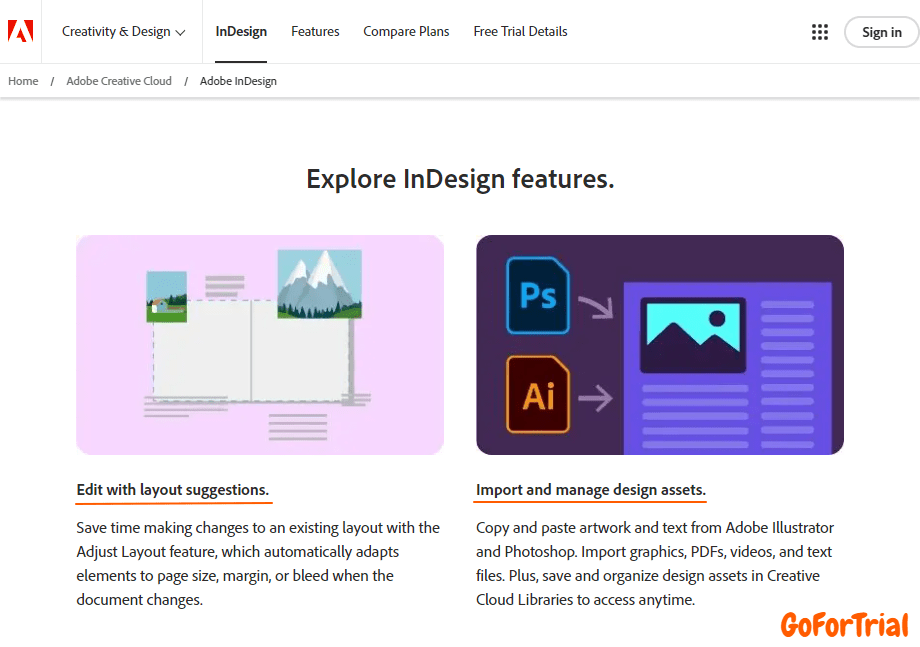Open the apps grid icon
Viewport: 920px width, 647px height.
click(820, 32)
